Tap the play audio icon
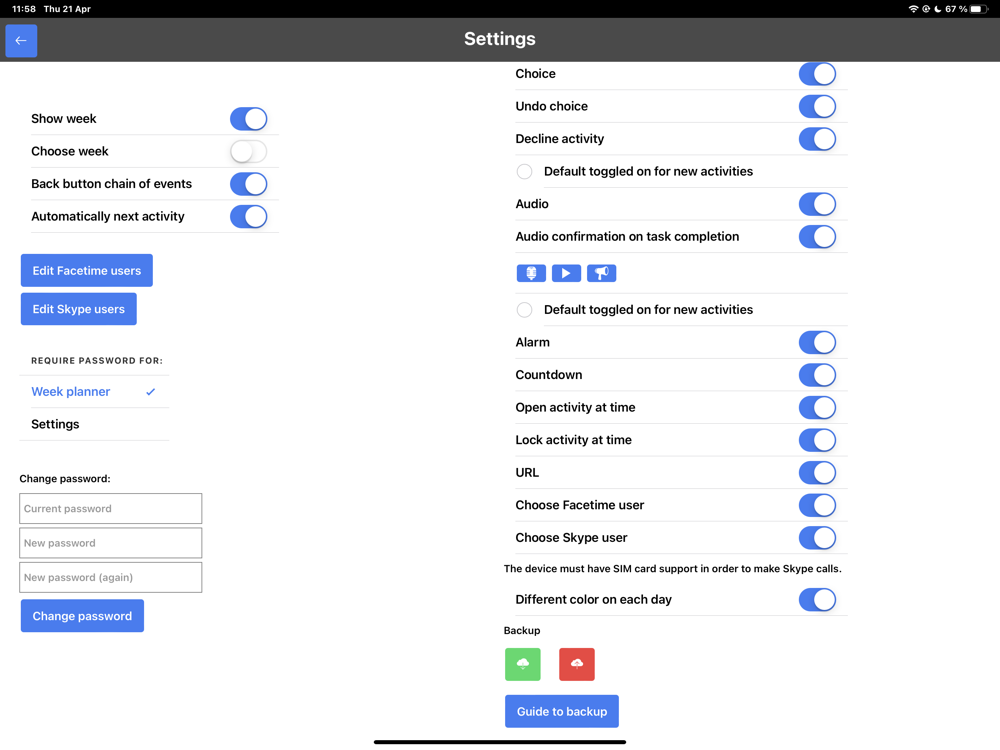Image resolution: width=1000 pixels, height=750 pixels. 566,273
